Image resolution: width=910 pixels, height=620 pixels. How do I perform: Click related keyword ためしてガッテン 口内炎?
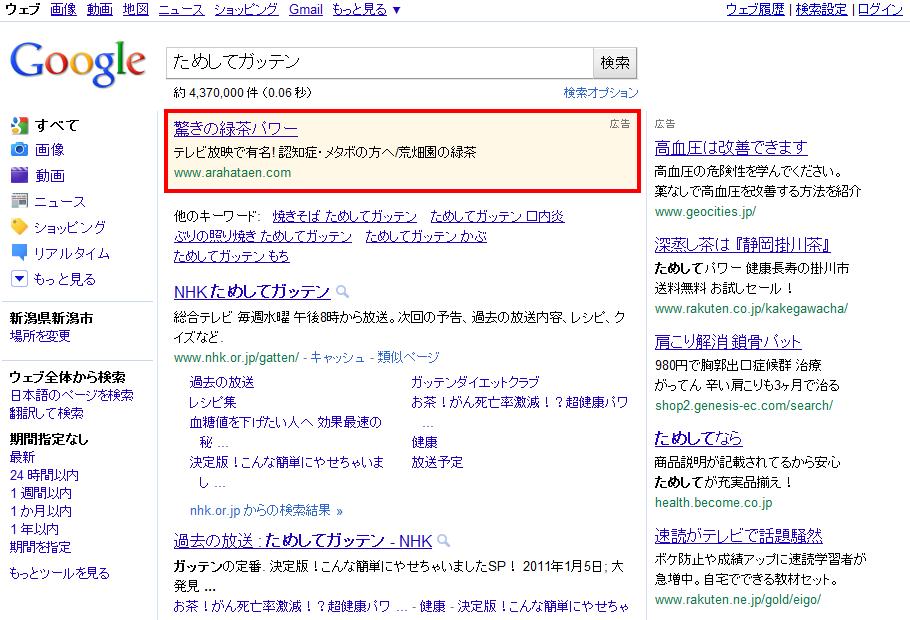[x=497, y=216]
